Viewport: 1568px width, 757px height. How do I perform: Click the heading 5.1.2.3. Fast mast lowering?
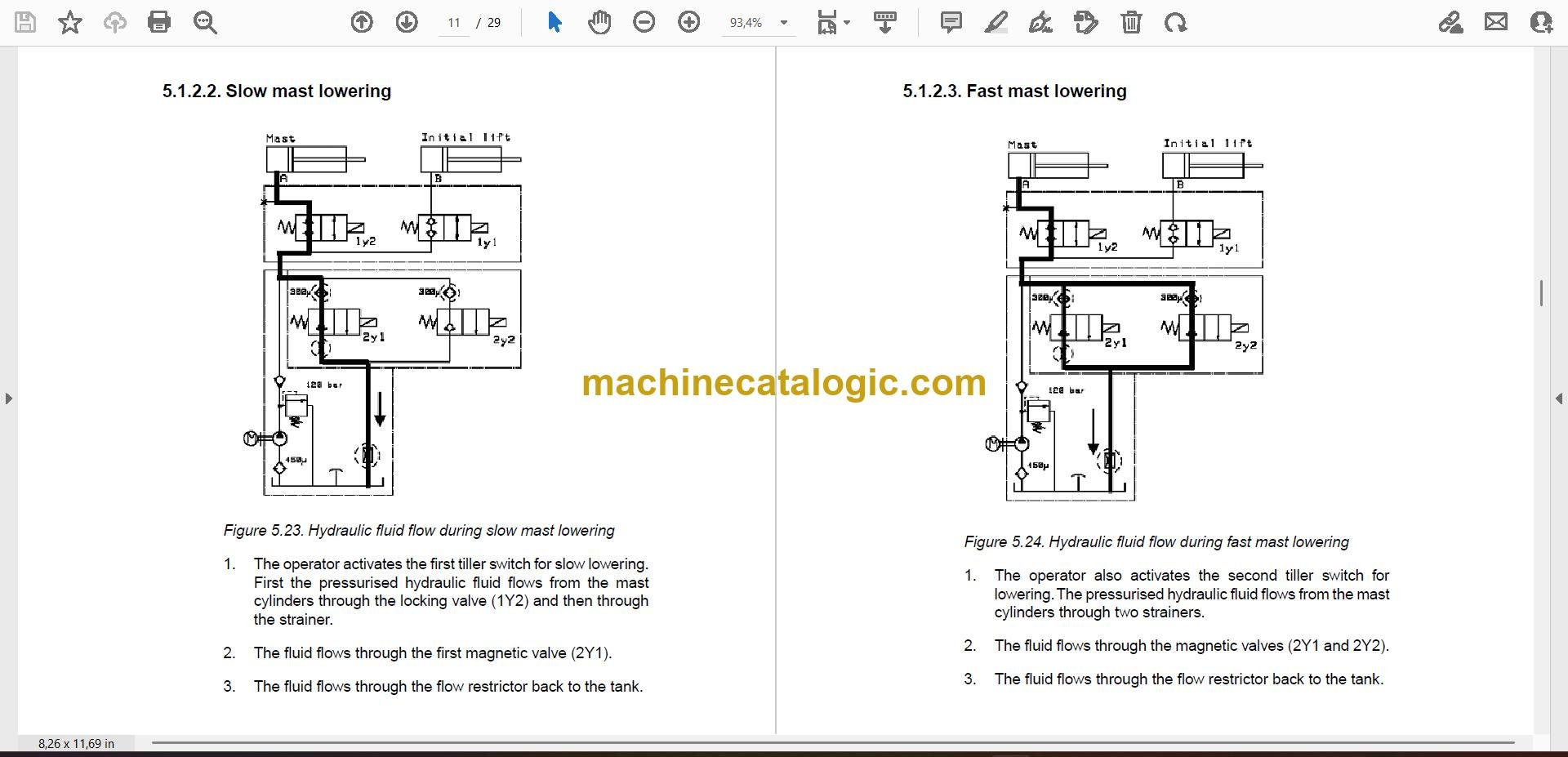(x=1014, y=91)
